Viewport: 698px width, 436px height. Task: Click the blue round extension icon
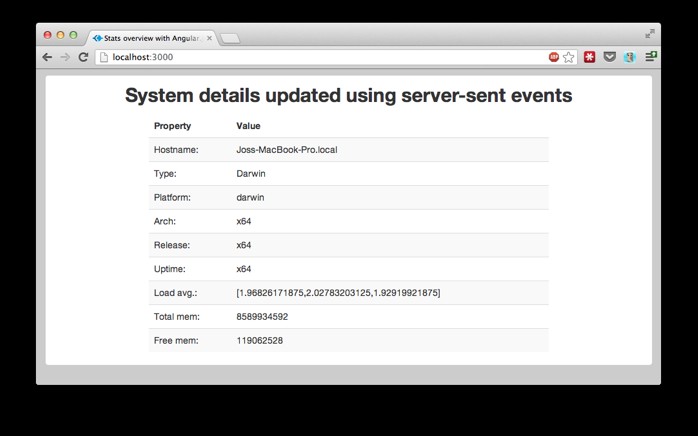(x=629, y=57)
